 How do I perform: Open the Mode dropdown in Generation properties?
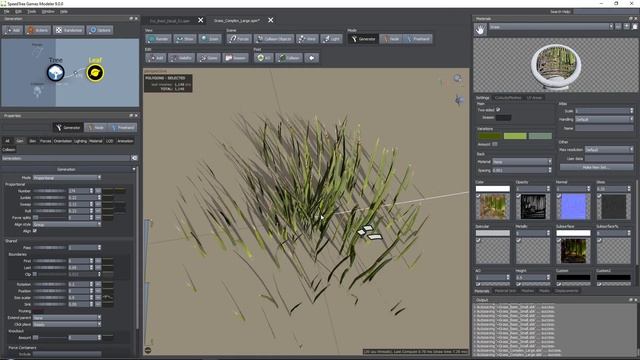67,178
